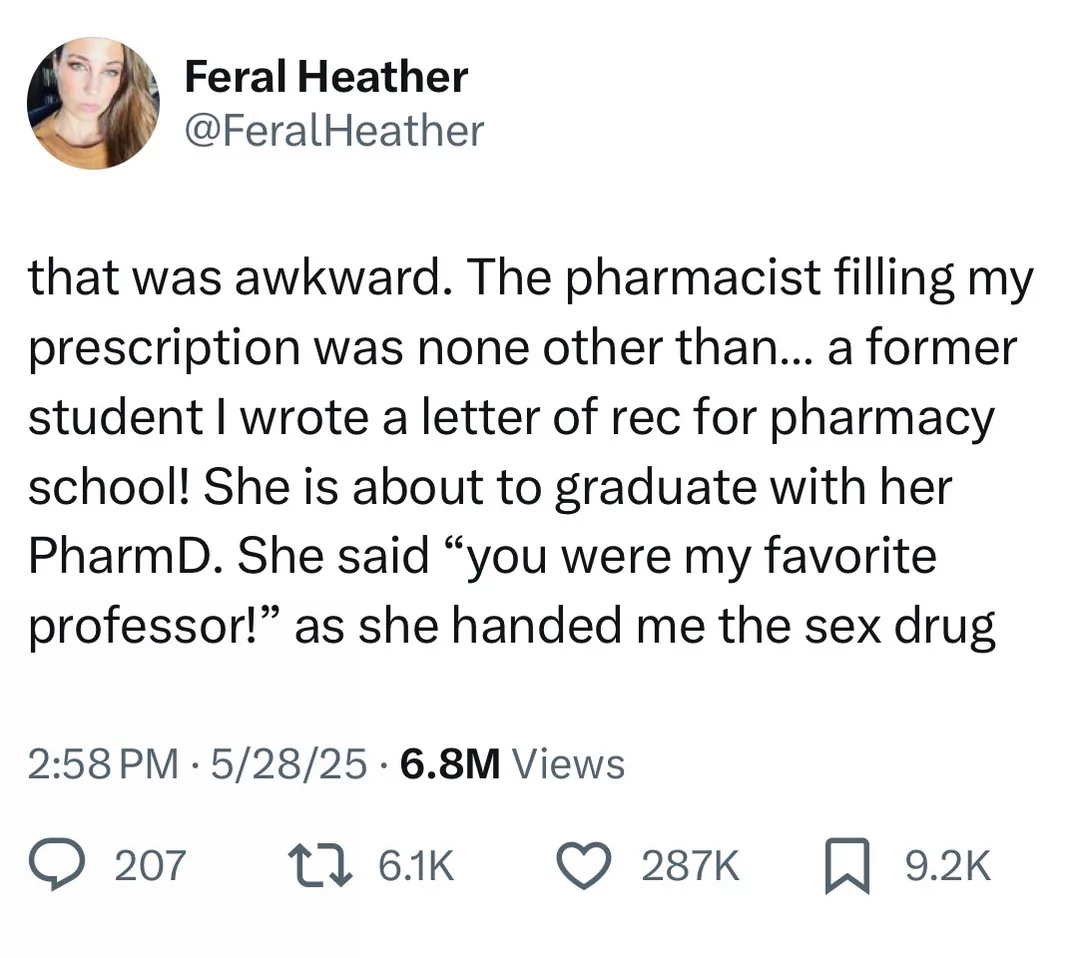
Task: Like the tweet with the heart icon
Action: 584,866
